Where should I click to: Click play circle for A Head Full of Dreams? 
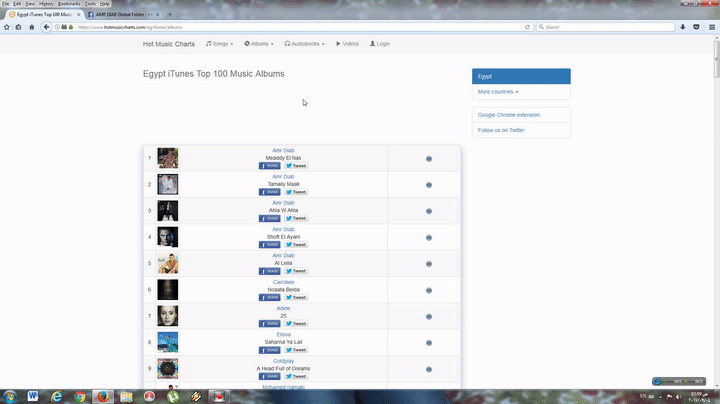[428, 369]
